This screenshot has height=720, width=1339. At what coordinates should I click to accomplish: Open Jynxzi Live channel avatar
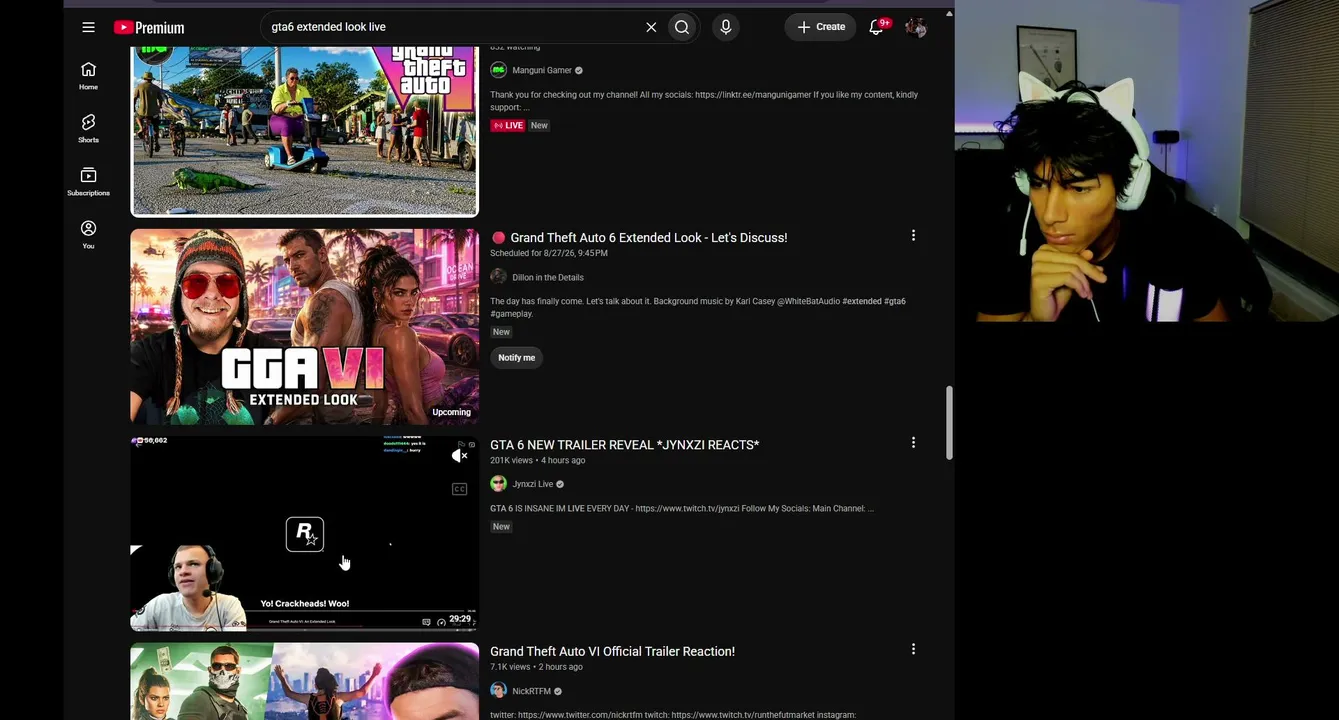click(x=498, y=484)
